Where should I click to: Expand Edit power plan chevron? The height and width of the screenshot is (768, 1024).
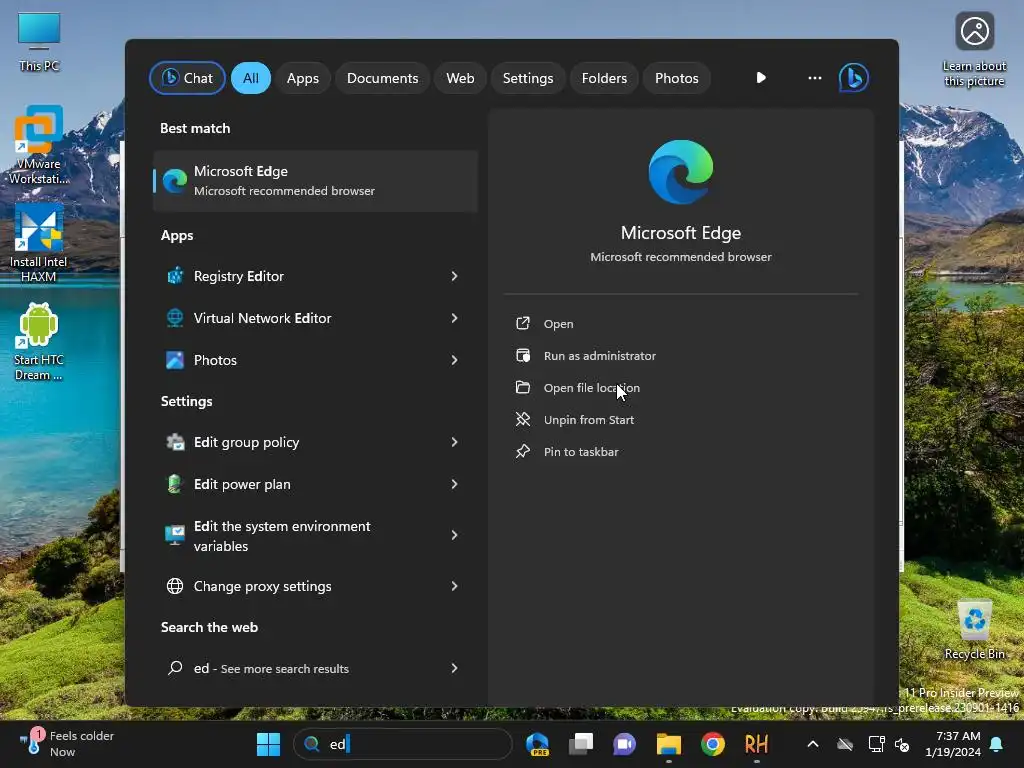point(455,484)
